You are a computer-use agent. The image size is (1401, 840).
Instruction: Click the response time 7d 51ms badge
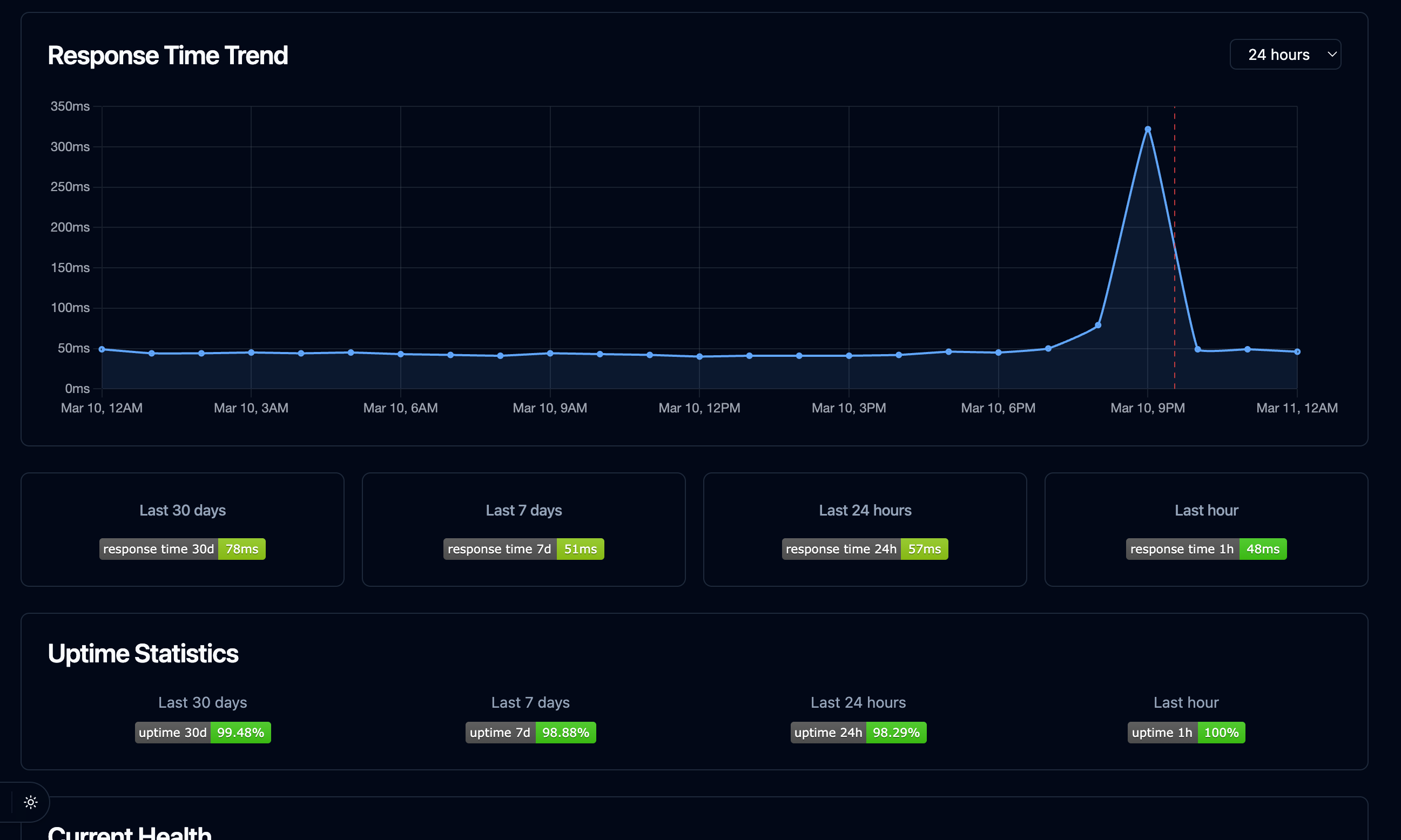[523, 548]
